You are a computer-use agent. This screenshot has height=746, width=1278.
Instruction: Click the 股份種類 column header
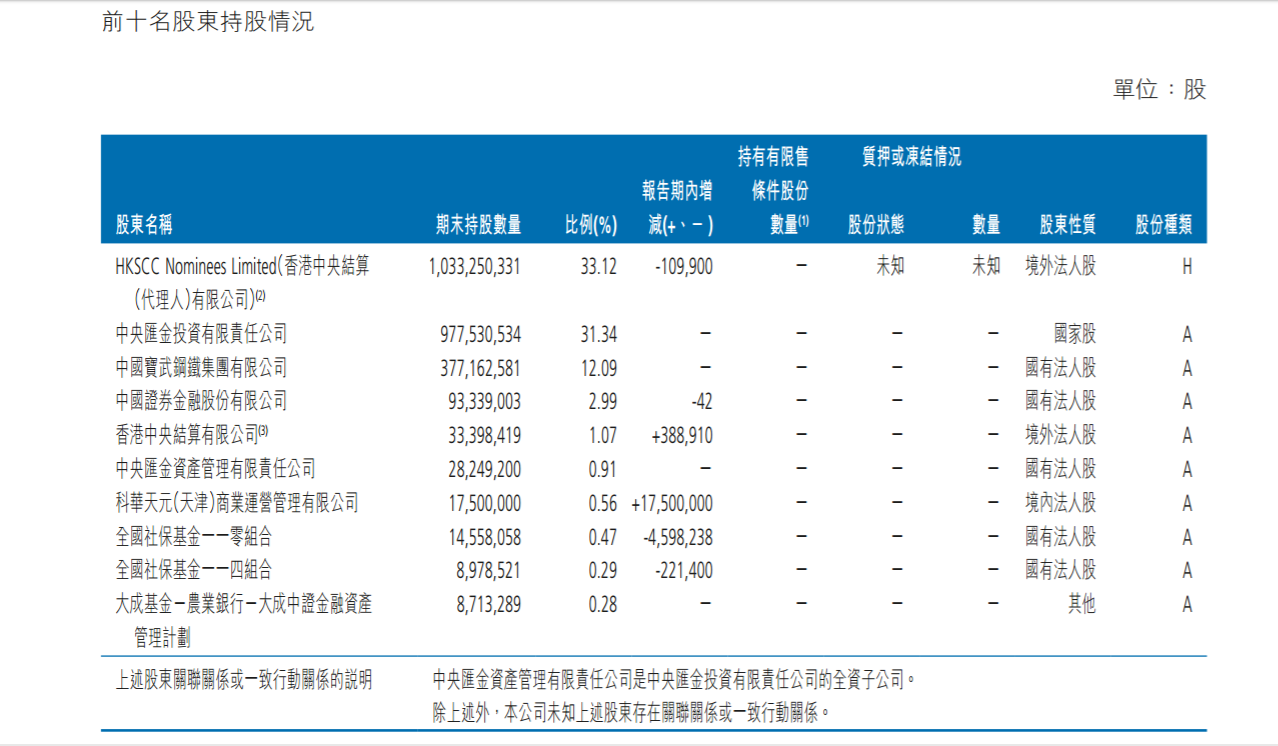1163,225
